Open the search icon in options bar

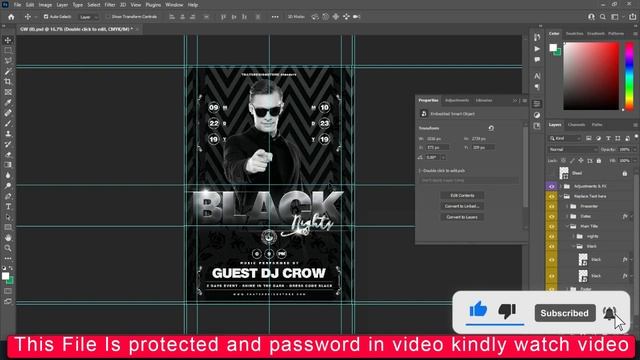[x=603, y=17]
